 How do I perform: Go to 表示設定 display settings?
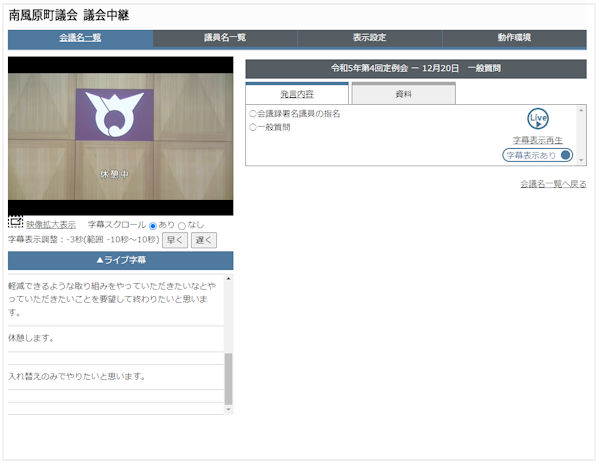[x=370, y=38]
